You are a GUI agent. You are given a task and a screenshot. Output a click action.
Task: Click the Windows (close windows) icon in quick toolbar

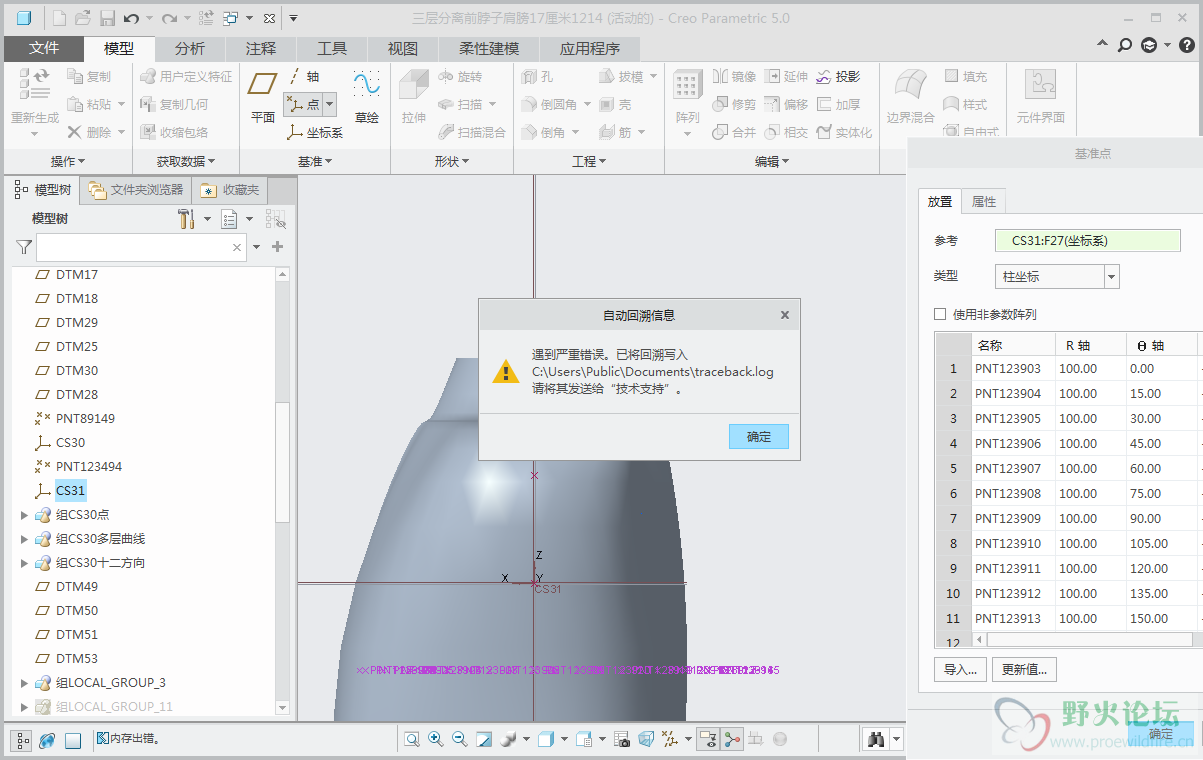tap(231, 18)
